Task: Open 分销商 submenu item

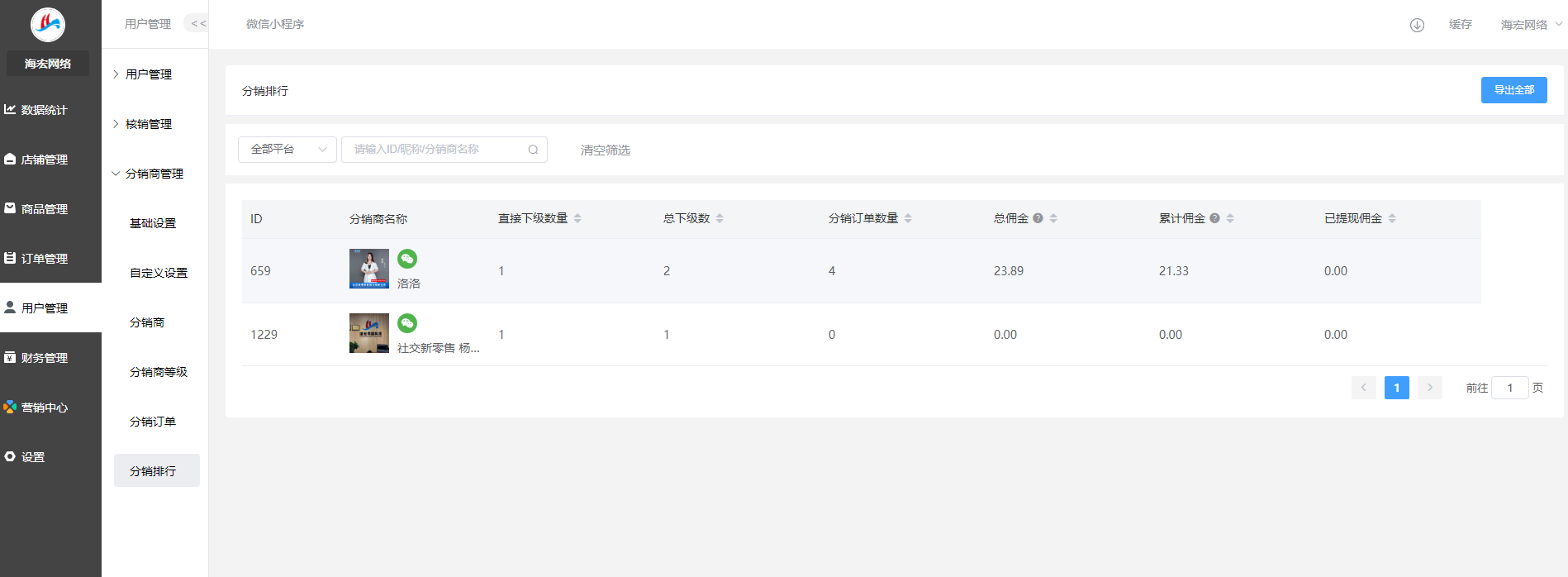Action: (x=147, y=322)
